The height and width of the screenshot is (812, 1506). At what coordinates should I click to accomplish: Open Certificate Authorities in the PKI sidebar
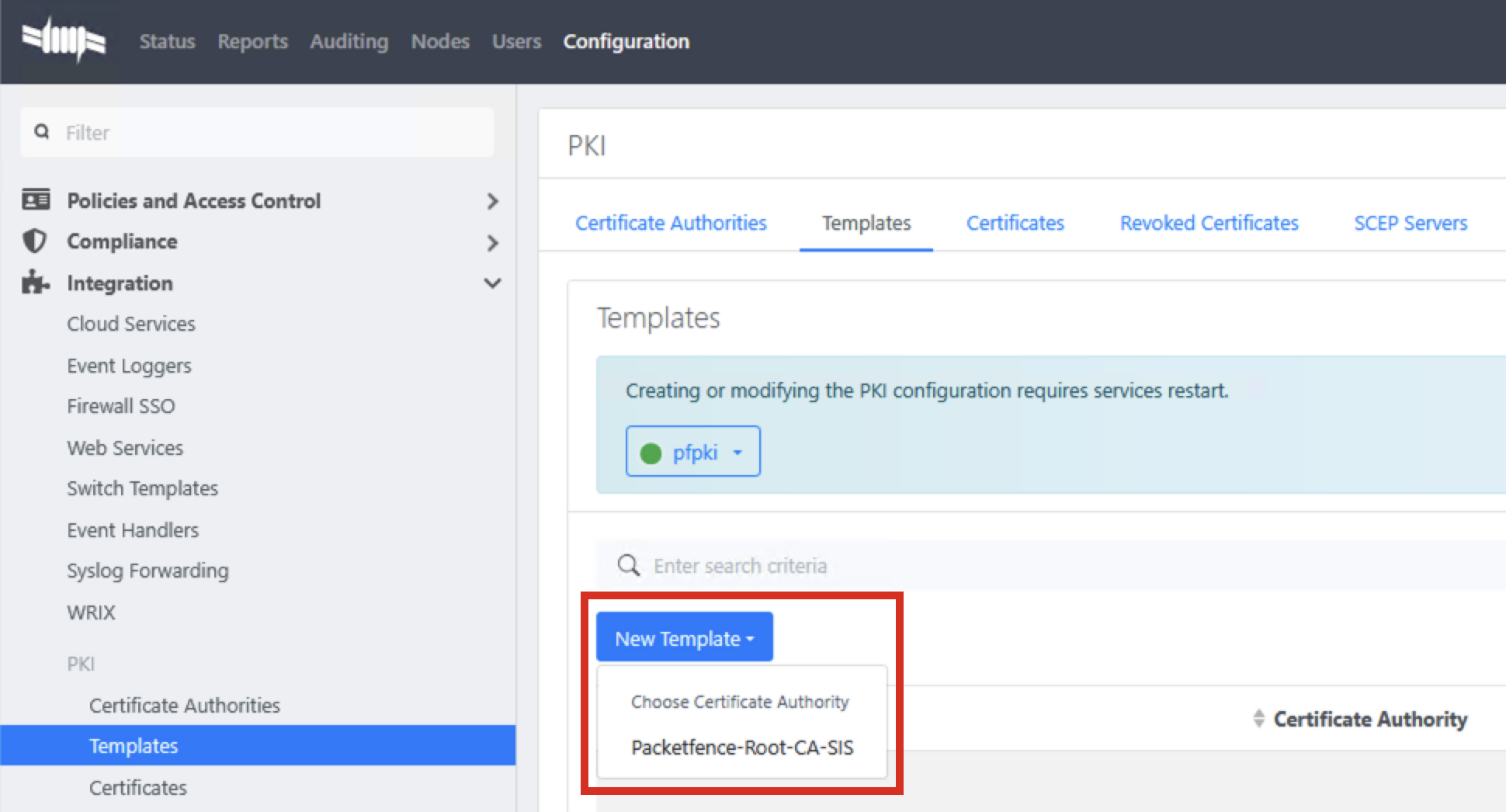[x=184, y=705]
